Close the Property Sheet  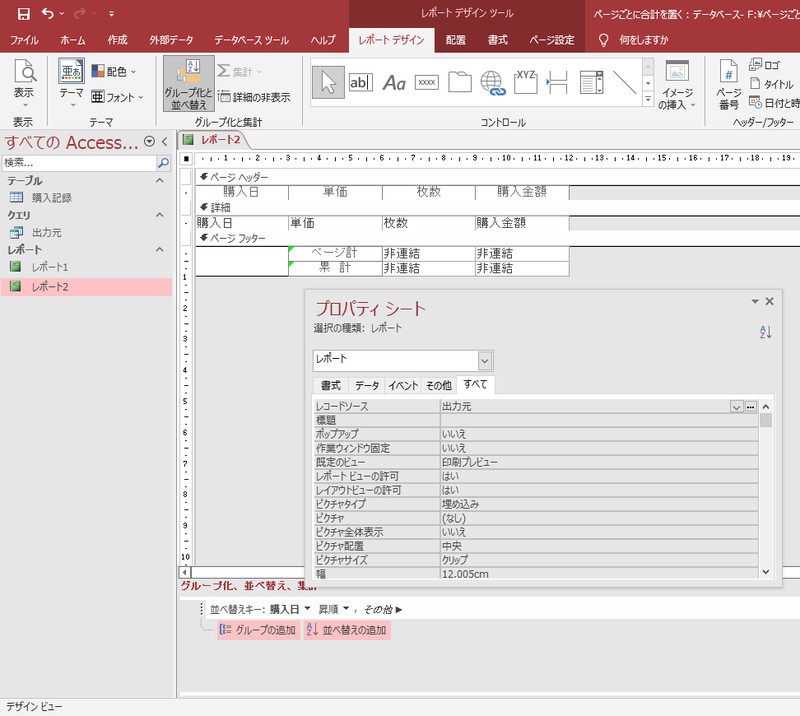click(x=769, y=302)
